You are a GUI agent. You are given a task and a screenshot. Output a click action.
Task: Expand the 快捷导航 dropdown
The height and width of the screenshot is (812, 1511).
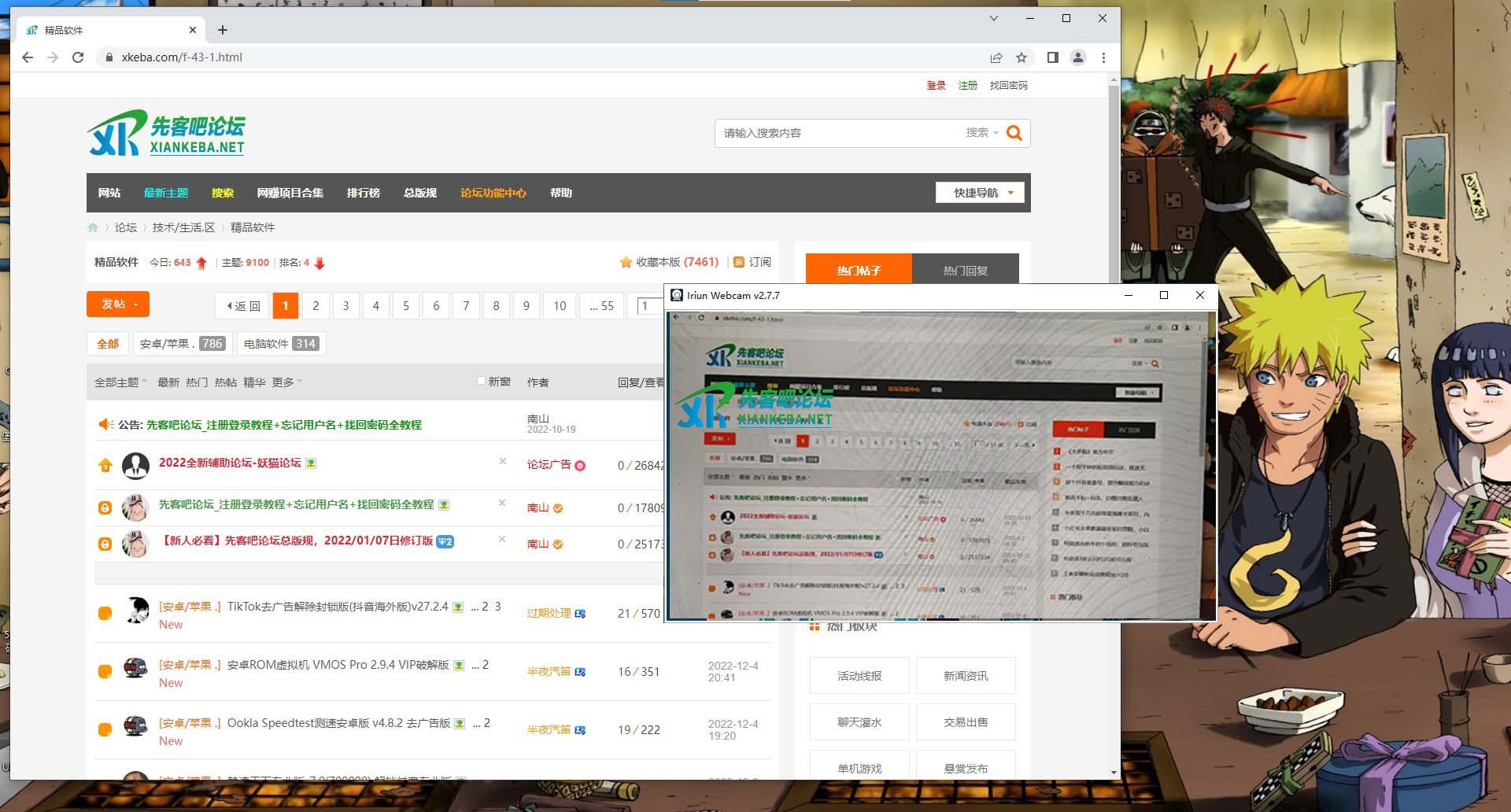point(980,193)
